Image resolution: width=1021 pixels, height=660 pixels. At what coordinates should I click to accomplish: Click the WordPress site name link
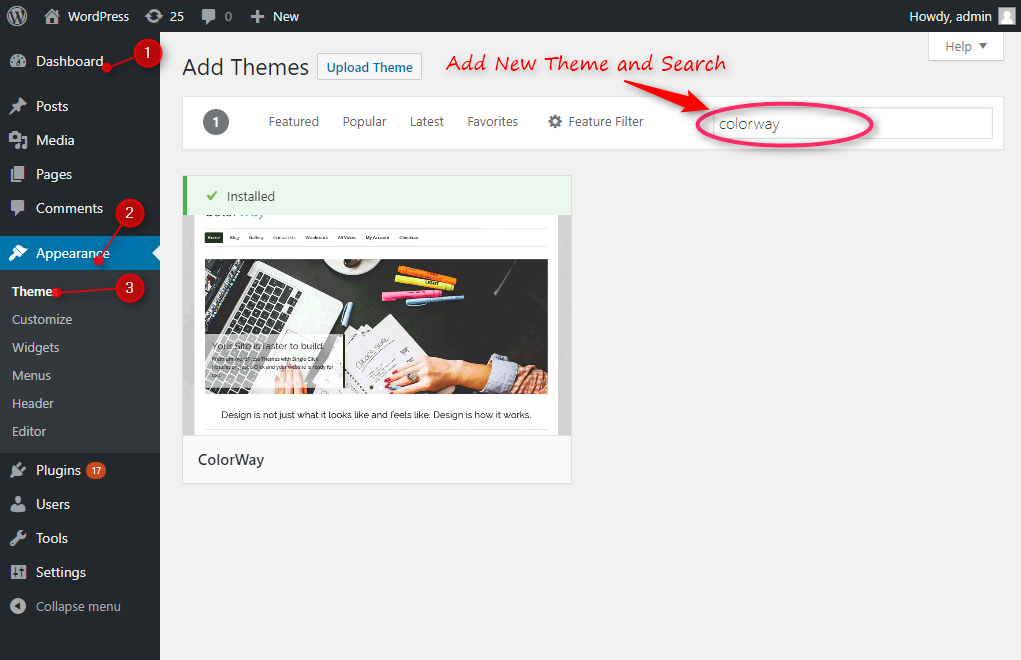coord(98,16)
